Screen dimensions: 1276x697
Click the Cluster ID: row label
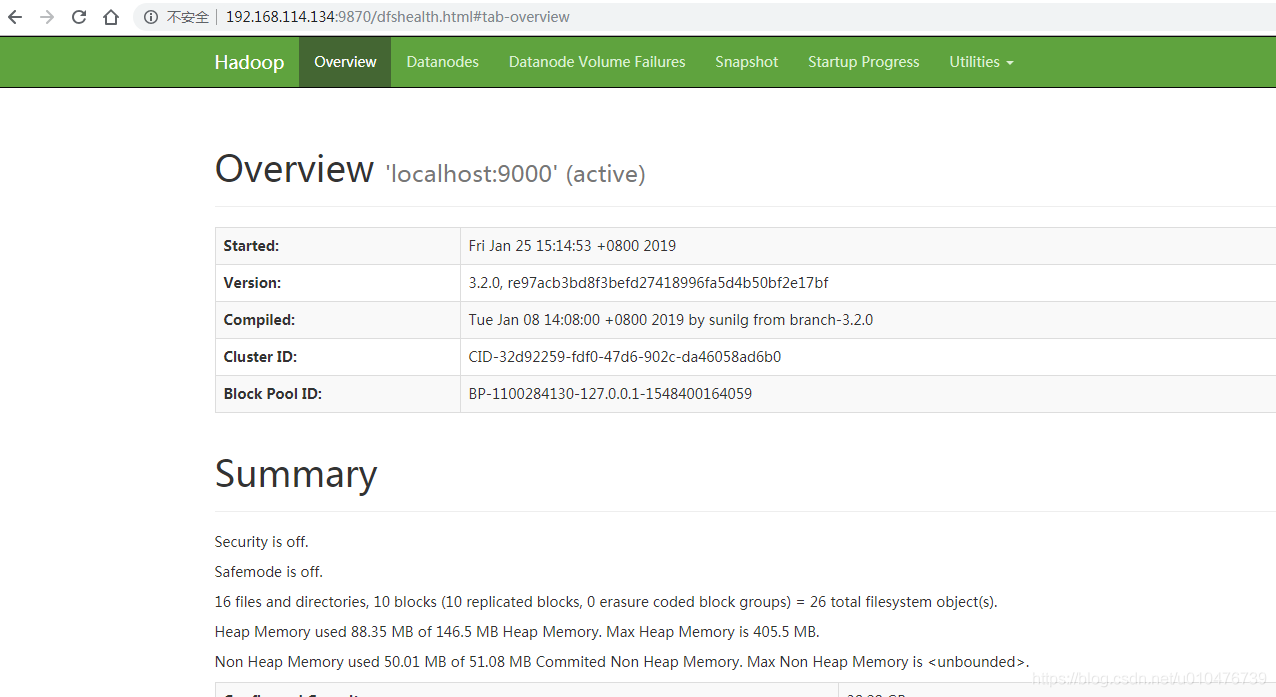click(x=260, y=357)
